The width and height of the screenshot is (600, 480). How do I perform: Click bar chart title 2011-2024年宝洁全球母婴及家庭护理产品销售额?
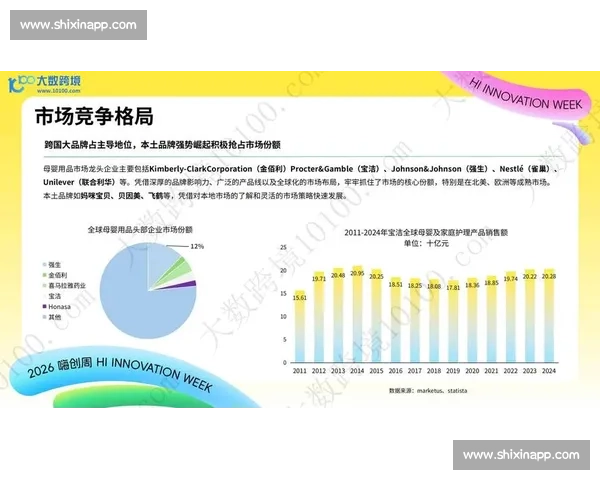tap(426, 233)
